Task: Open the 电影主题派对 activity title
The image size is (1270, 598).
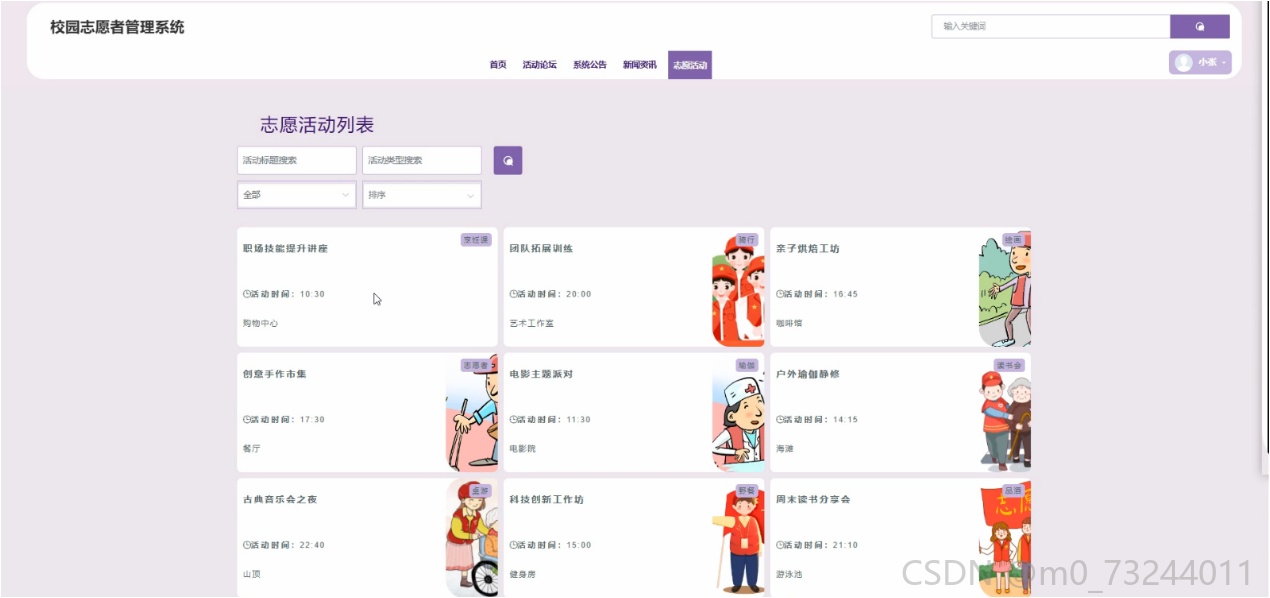Action: (x=541, y=374)
